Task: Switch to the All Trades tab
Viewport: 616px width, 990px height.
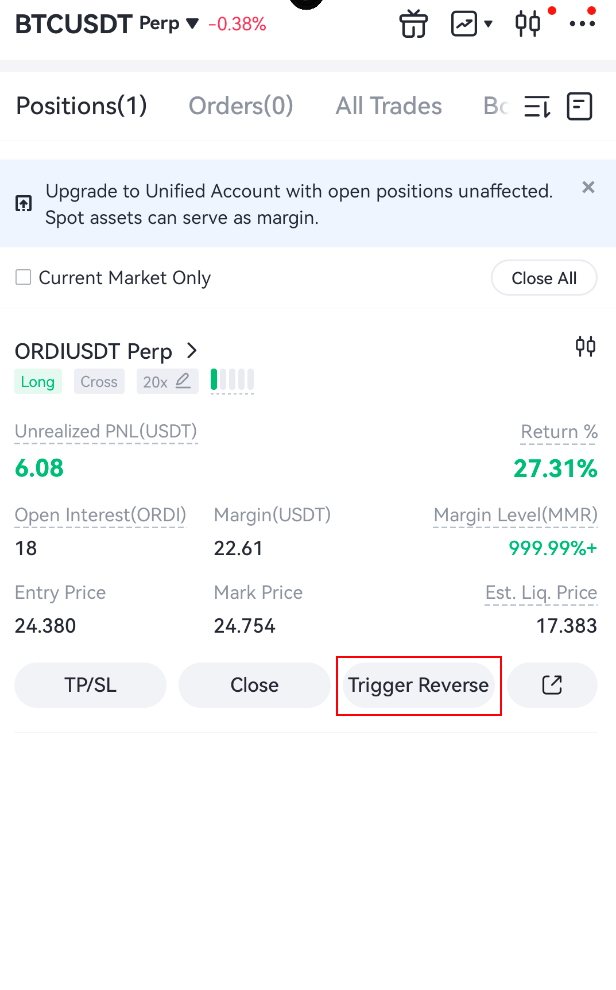Action: [389, 106]
